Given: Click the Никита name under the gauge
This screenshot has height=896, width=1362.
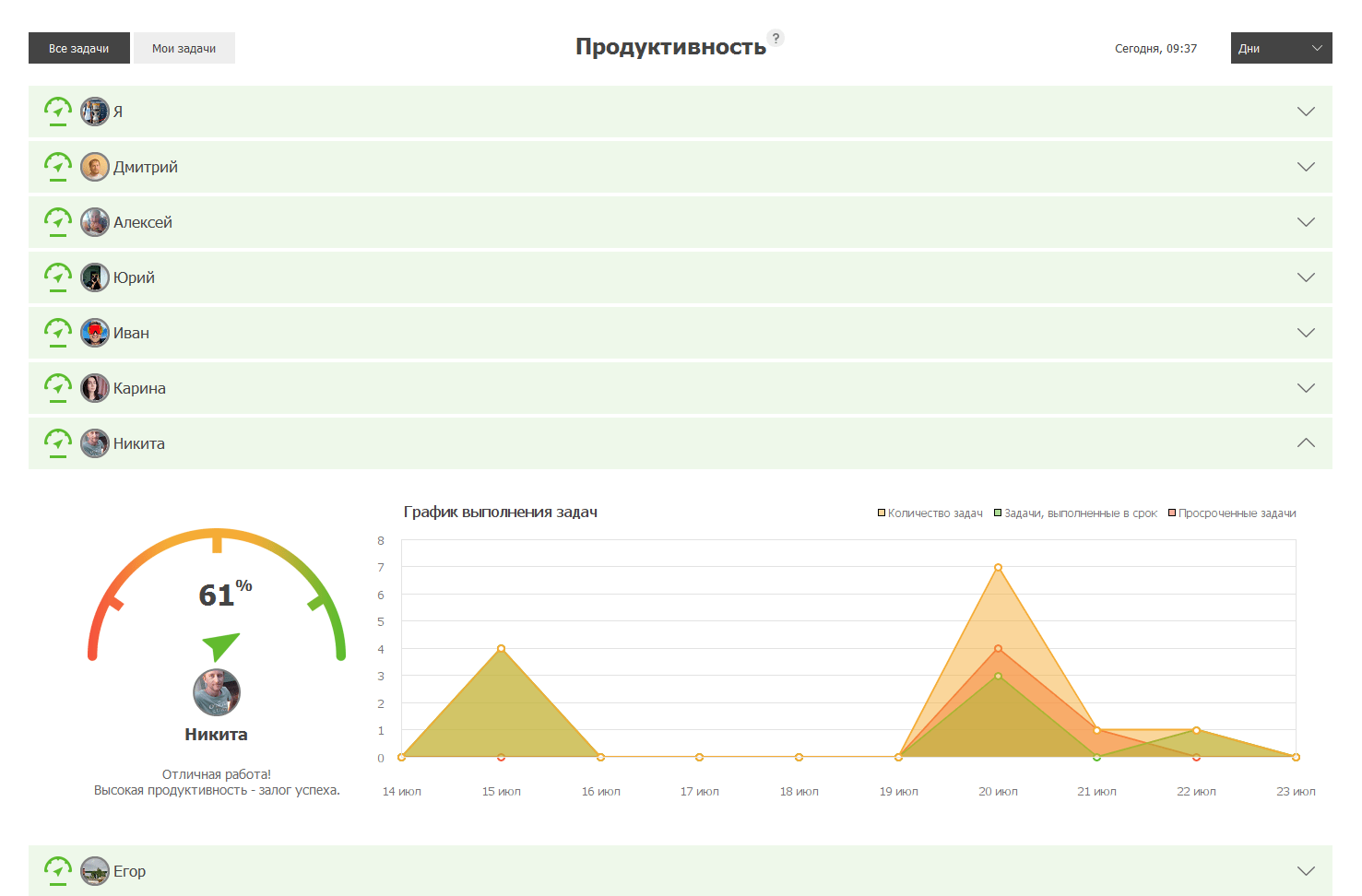Looking at the screenshot, I should pos(216,735).
